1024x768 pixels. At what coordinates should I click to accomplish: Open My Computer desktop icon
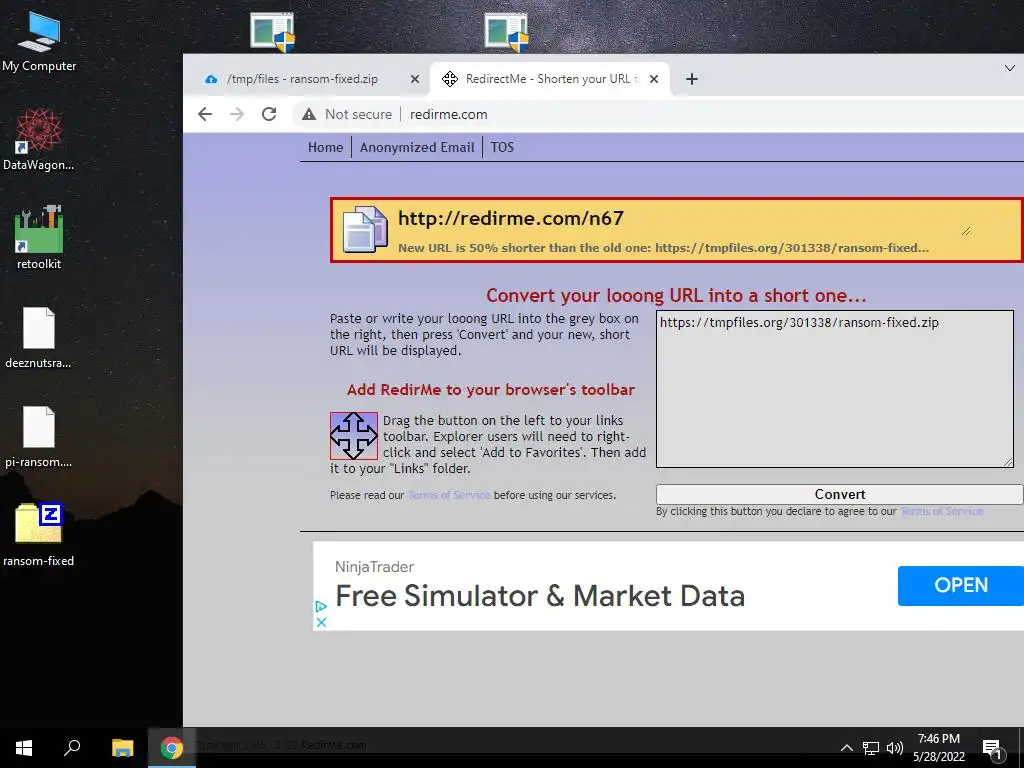point(39,42)
